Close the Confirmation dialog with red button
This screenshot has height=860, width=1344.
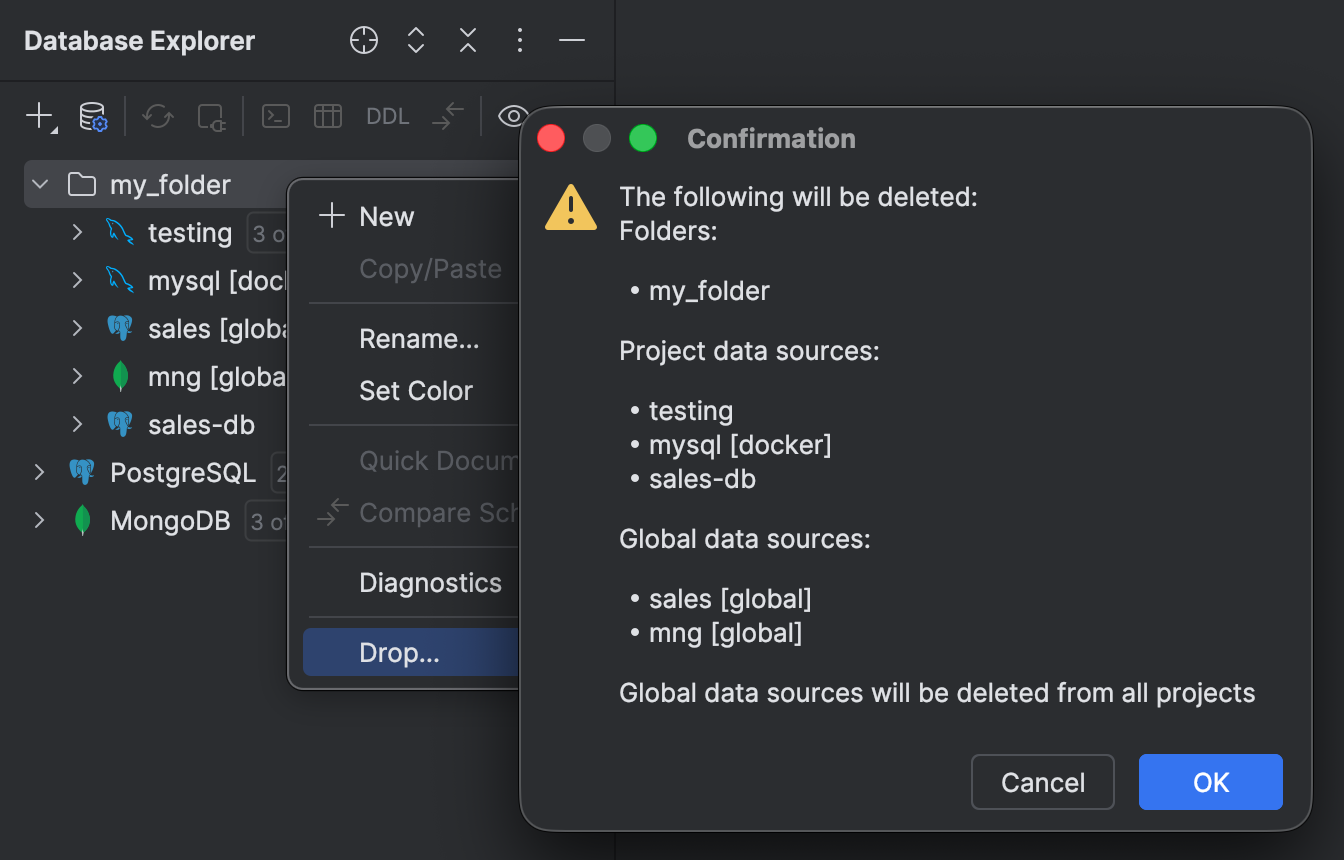(551, 138)
